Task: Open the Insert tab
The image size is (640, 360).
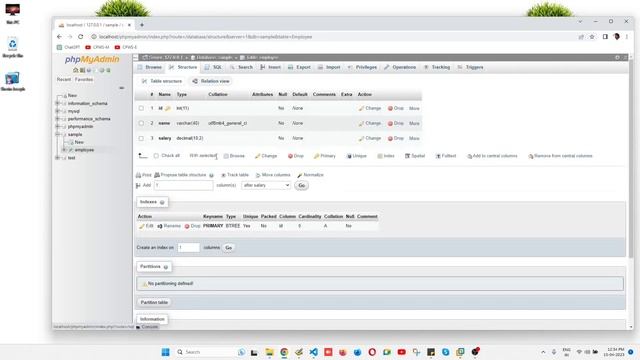Action: (x=270, y=67)
